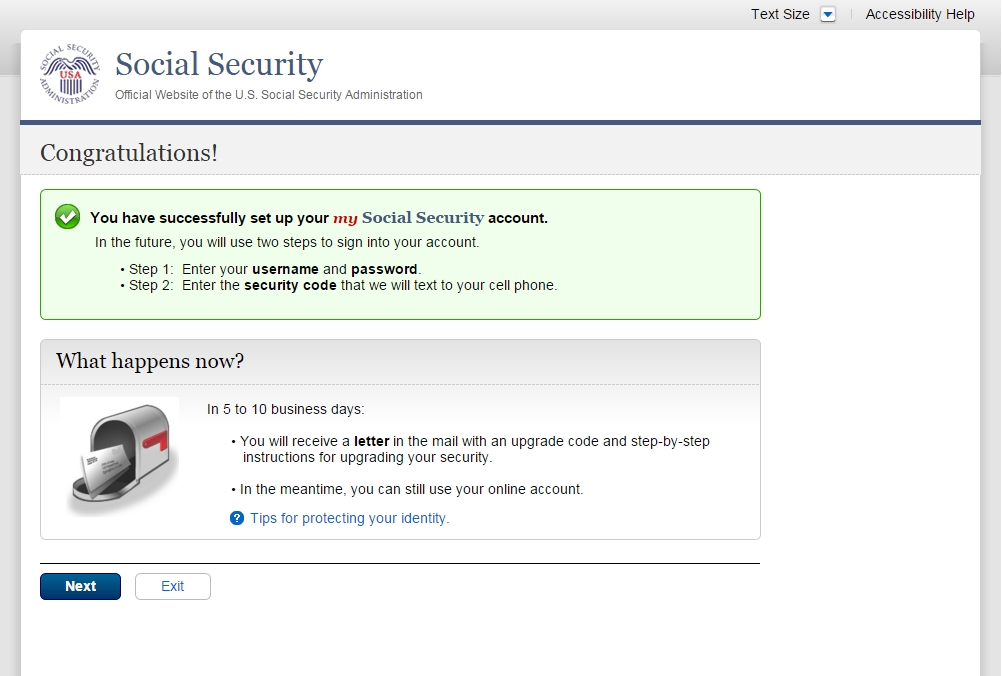The height and width of the screenshot is (676, 1002).
Task: Click the "What happens now?" panel header
Action: click(x=150, y=361)
